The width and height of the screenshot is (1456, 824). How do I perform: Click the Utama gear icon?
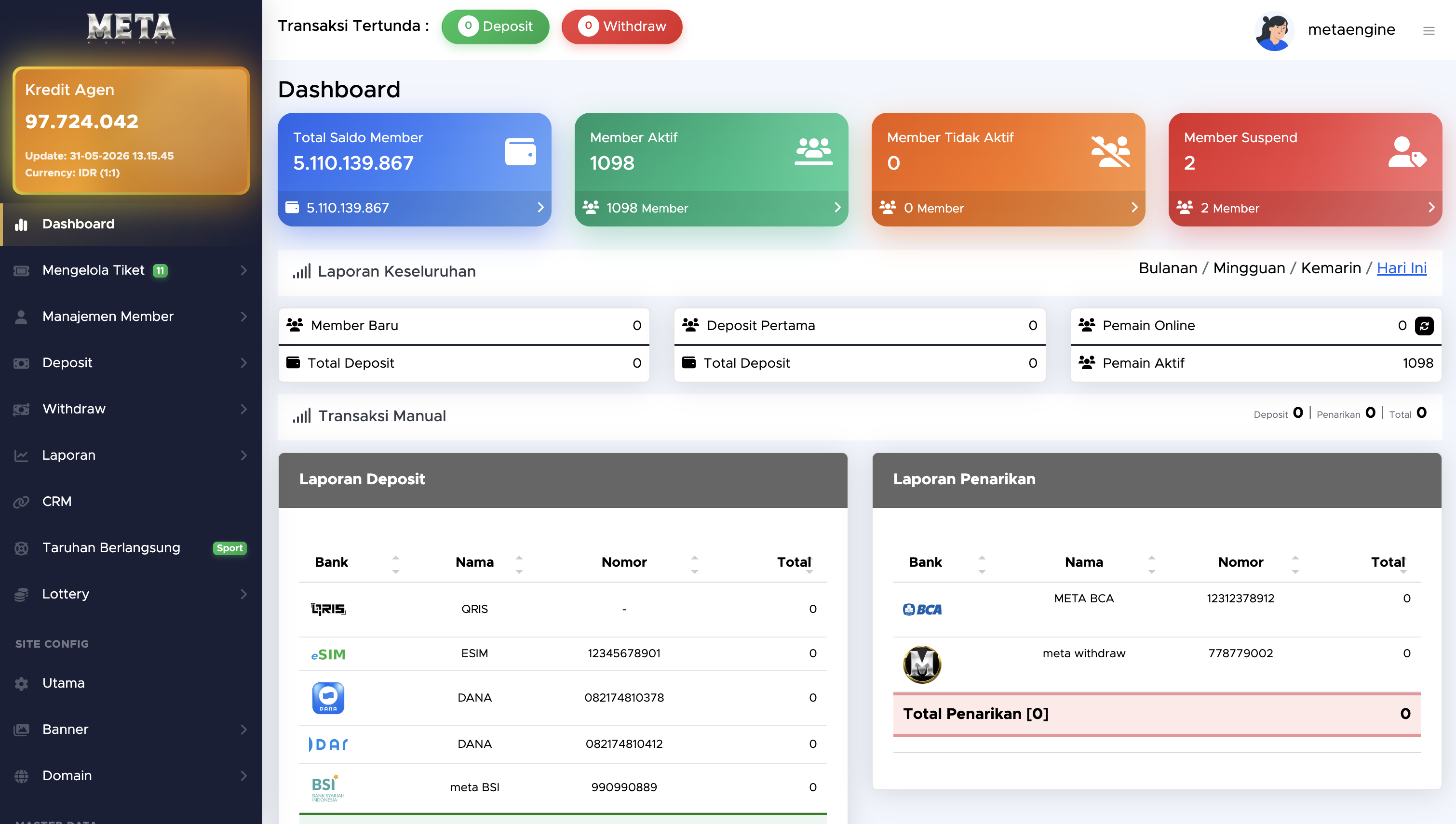pos(21,684)
